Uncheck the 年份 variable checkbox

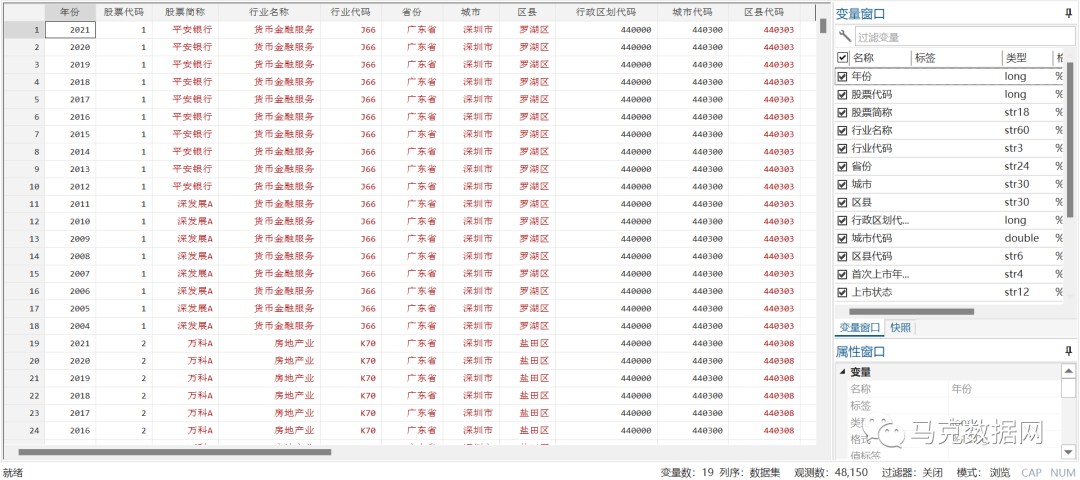tap(842, 76)
